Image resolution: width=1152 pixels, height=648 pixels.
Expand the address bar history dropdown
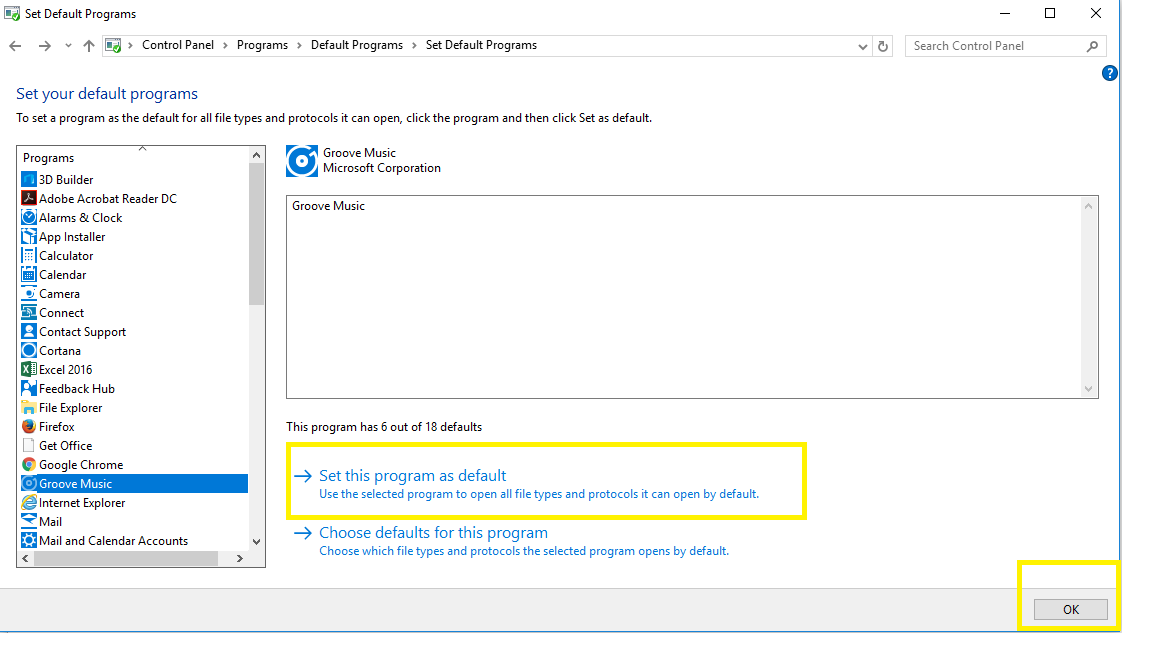pos(863,46)
